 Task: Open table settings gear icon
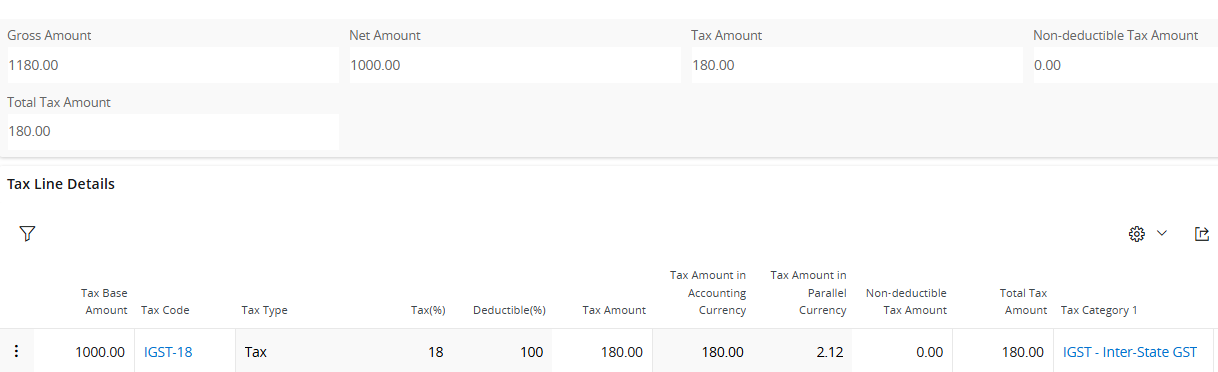pyautogui.click(x=1136, y=233)
